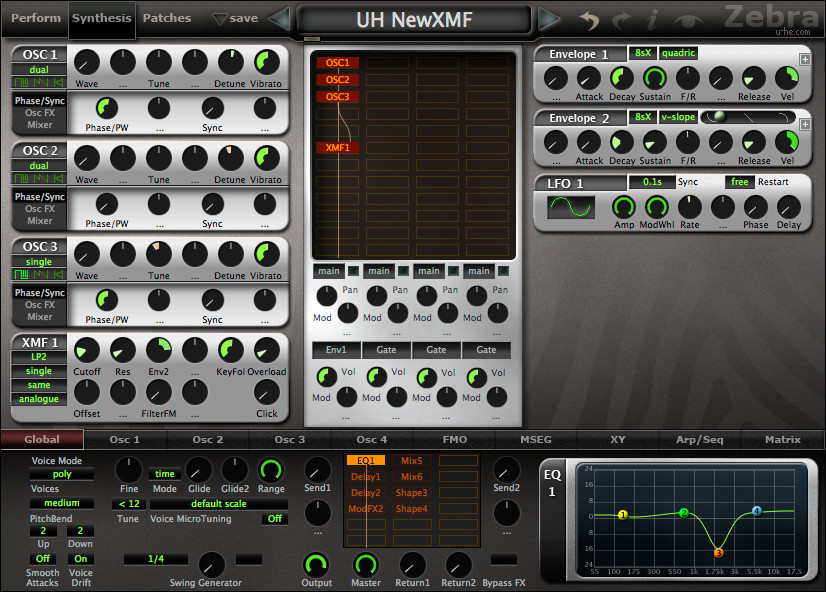Select the XMF1 module in the grid

(336, 147)
